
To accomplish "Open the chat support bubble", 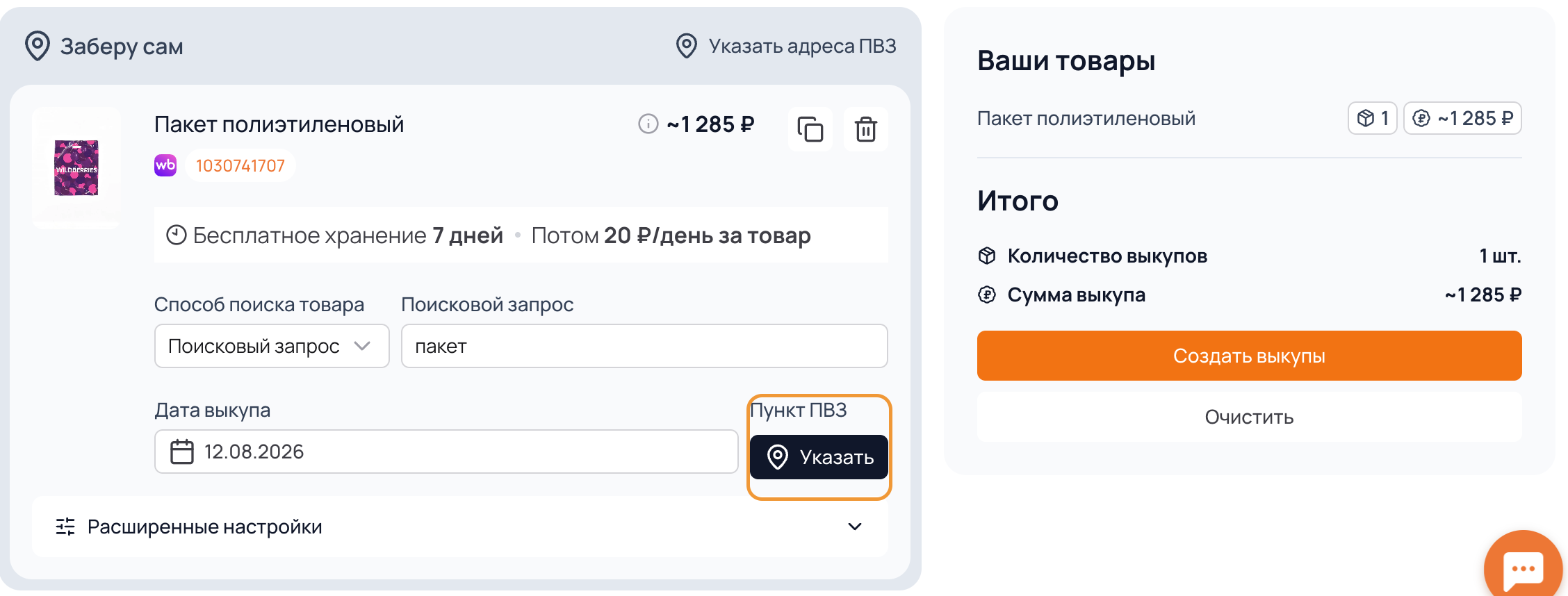I will [1523, 569].
